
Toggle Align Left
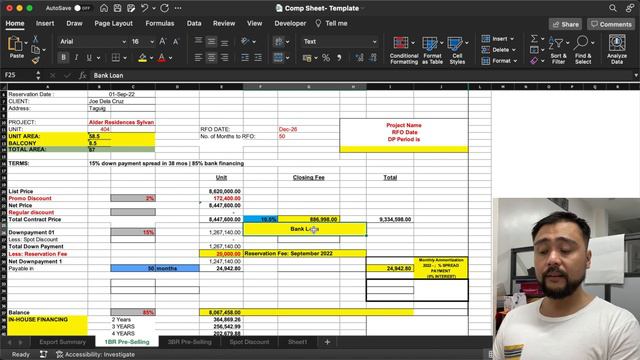click(x=198, y=58)
